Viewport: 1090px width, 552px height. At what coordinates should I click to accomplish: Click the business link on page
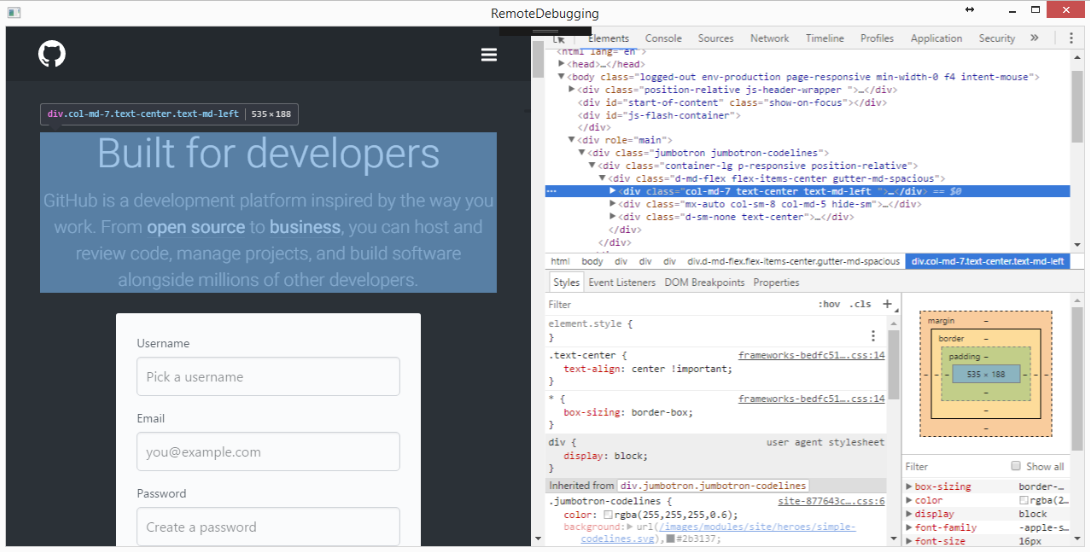(304, 227)
